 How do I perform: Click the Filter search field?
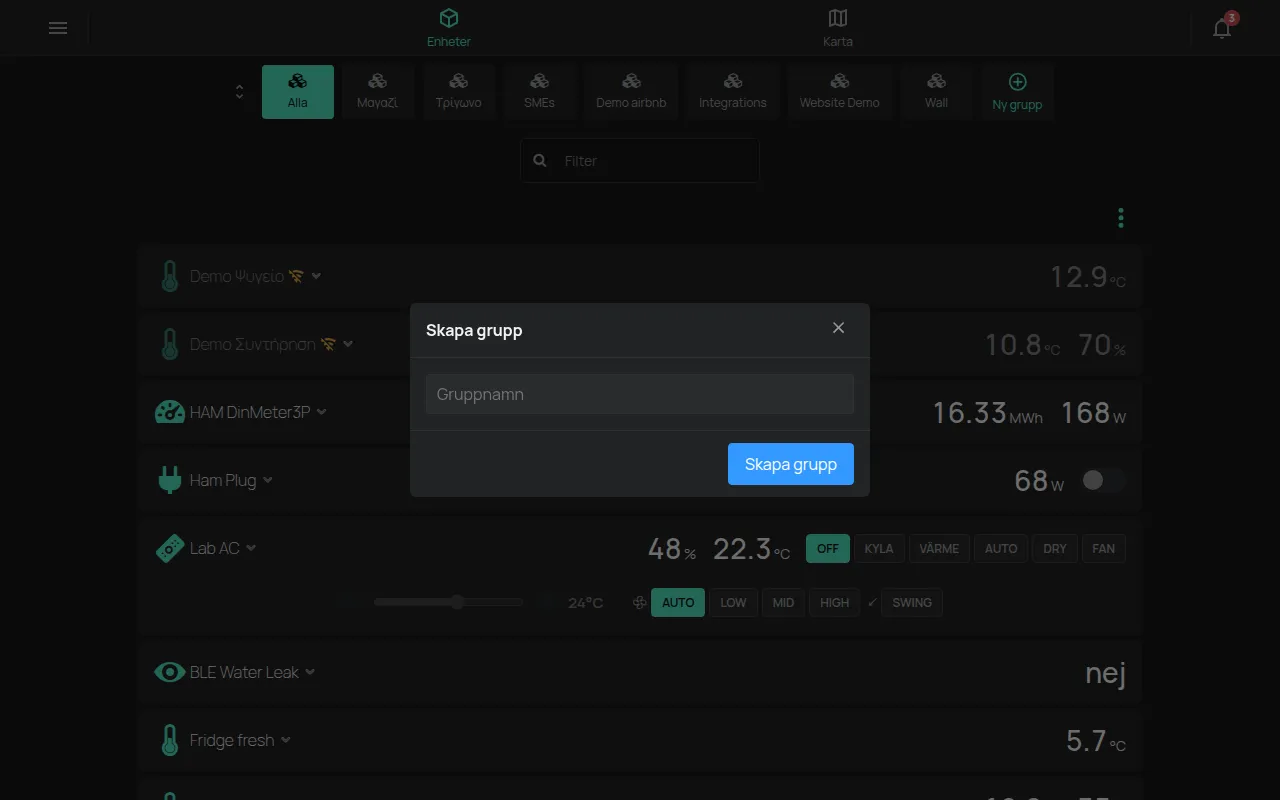click(640, 160)
